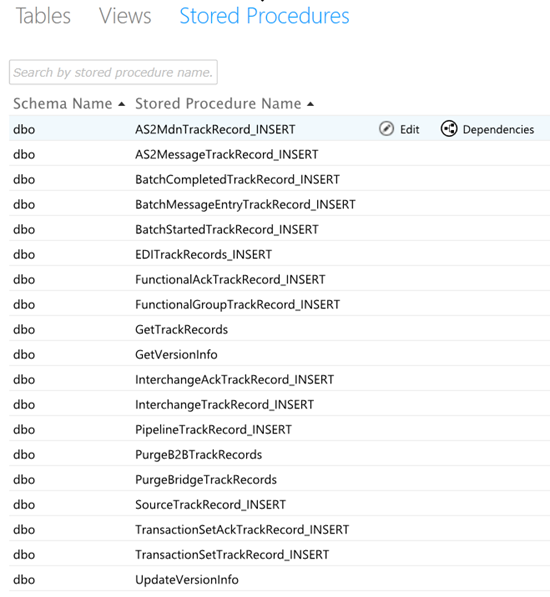Image resolution: width=550 pixels, height=597 pixels.
Task: Sort by Stored Procedure Name arrow
Action: click(311, 104)
